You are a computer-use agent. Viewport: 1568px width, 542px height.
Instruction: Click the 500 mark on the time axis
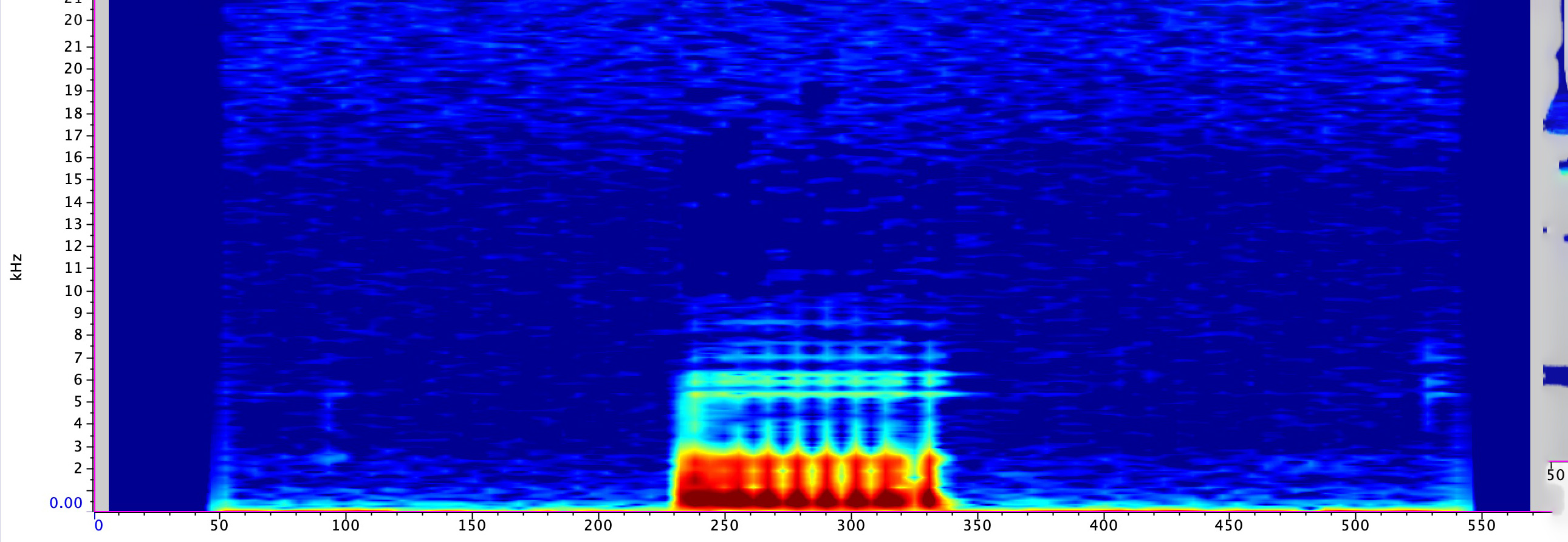coord(1355,526)
